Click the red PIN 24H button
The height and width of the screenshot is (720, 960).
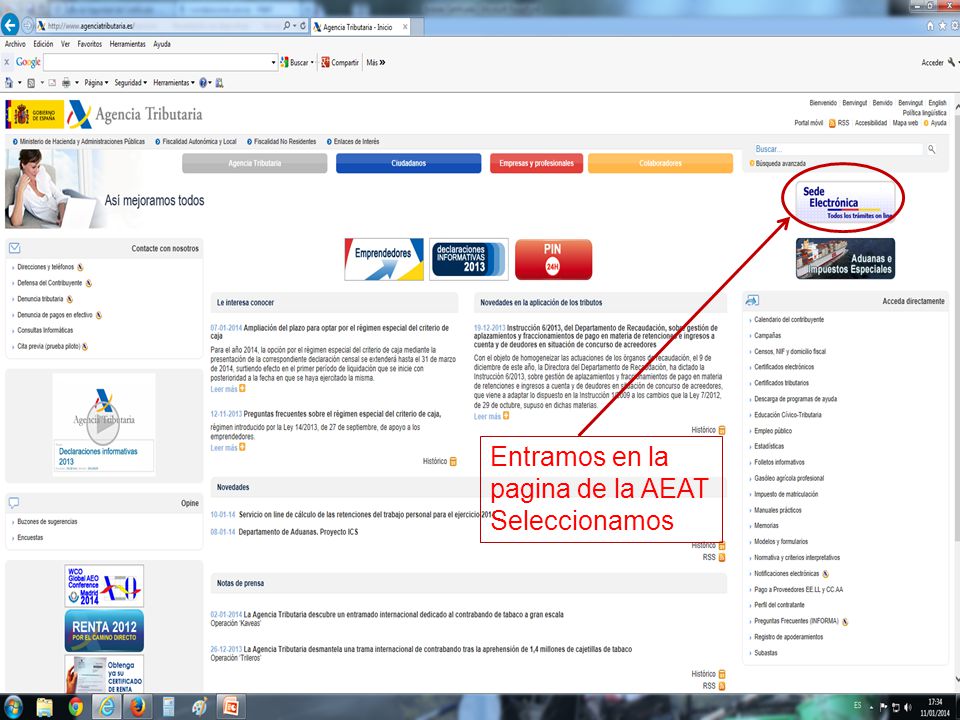(x=553, y=259)
